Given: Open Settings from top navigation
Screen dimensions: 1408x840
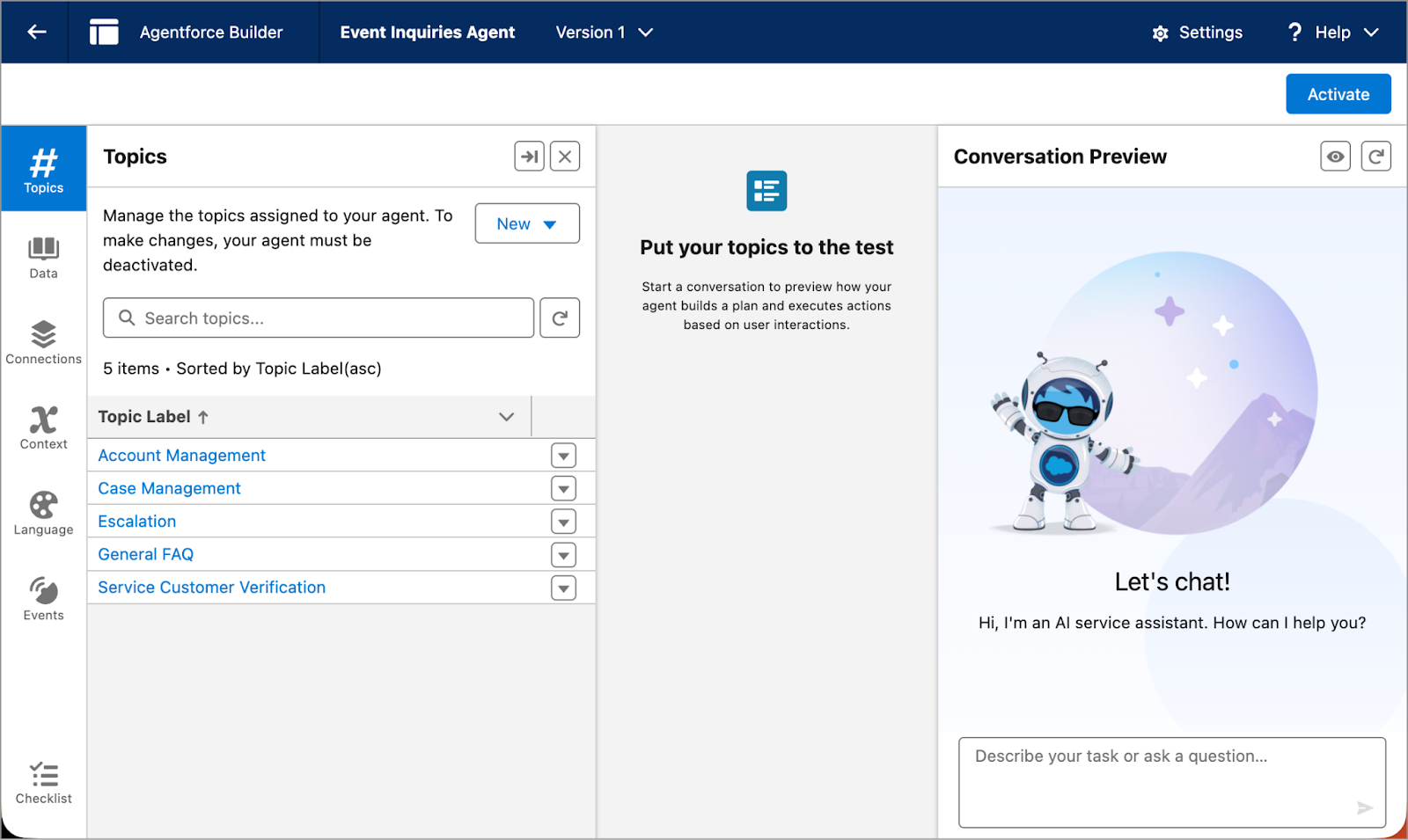Looking at the screenshot, I should coord(1197,32).
